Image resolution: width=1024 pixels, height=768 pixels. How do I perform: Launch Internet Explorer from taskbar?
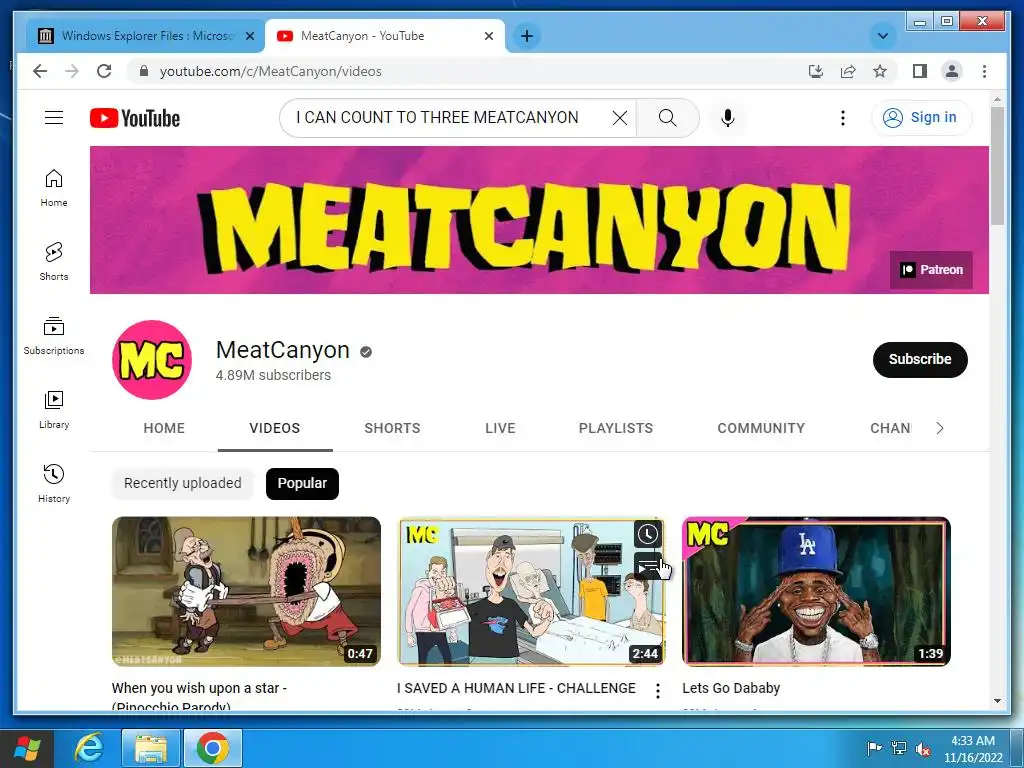[88, 748]
